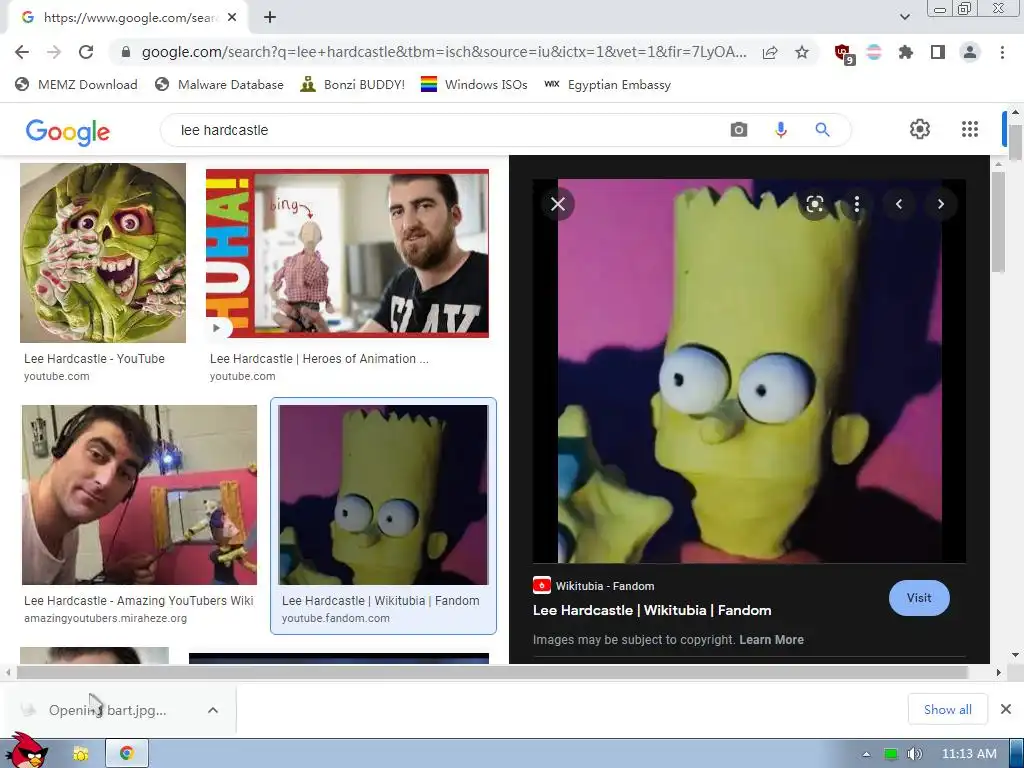Screen dimensions: 1024x768
Task: Click the horizontal page scrollbar
Action: (x=491, y=672)
